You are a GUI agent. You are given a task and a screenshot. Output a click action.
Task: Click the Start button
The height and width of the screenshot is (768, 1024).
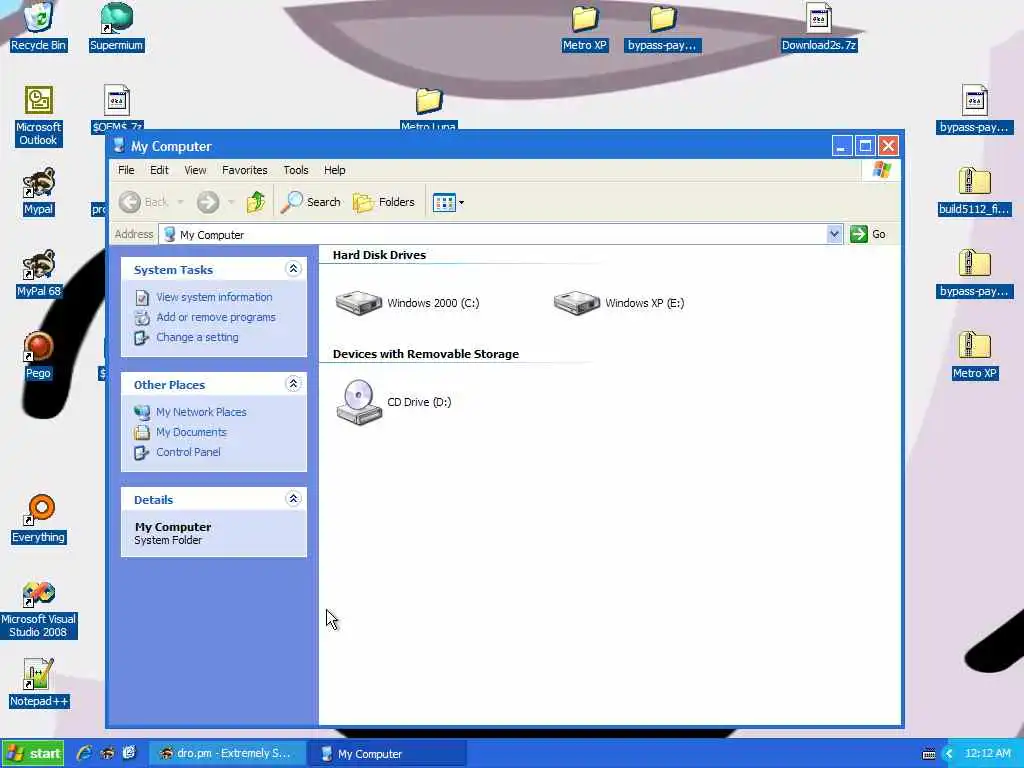(33, 754)
